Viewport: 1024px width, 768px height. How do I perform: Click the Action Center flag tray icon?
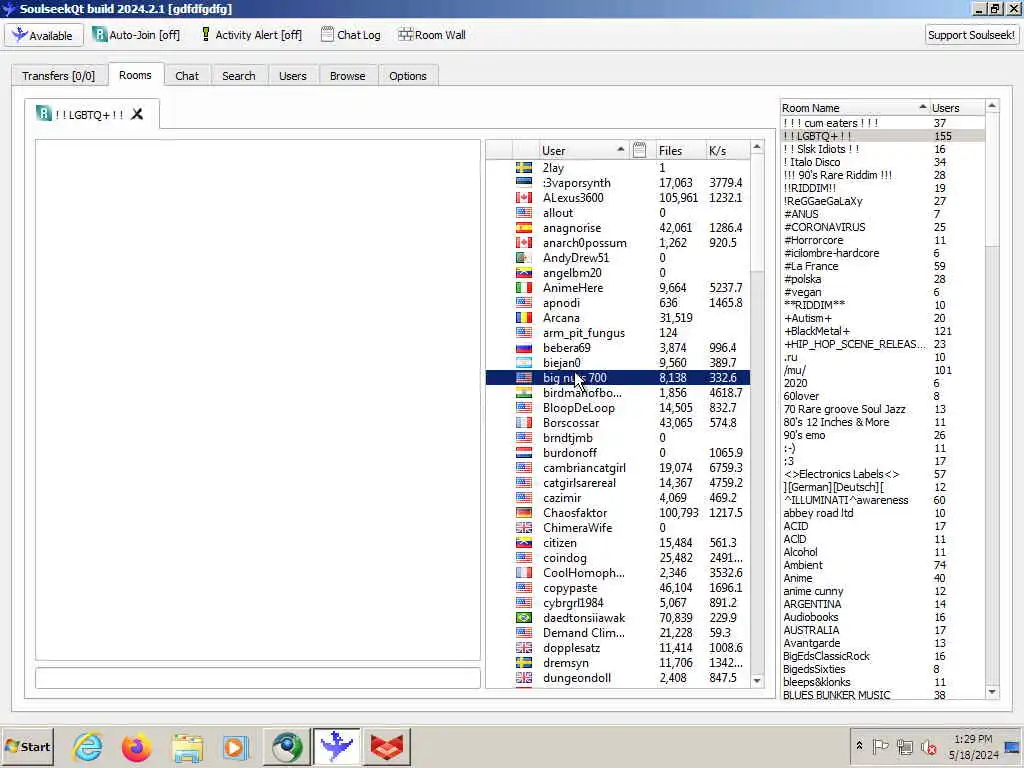(x=880, y=746)
